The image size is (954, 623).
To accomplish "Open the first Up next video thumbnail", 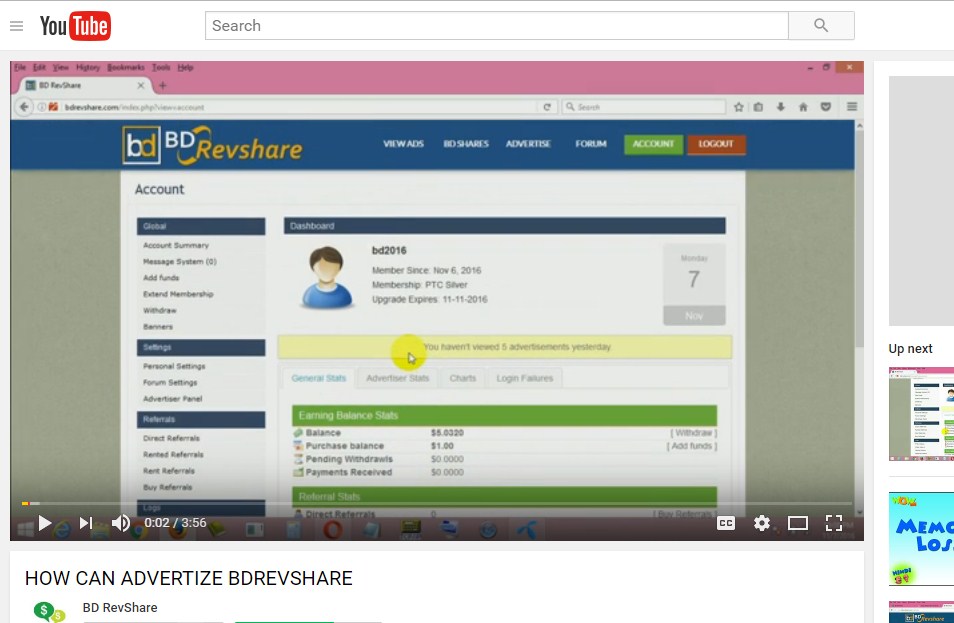I will click(x=921, y=414).
